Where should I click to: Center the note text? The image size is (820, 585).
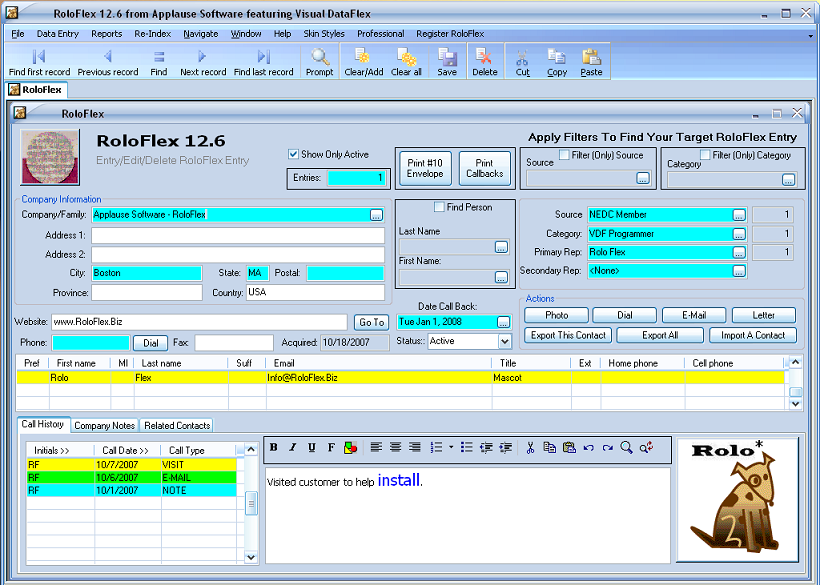coord(395,448)
